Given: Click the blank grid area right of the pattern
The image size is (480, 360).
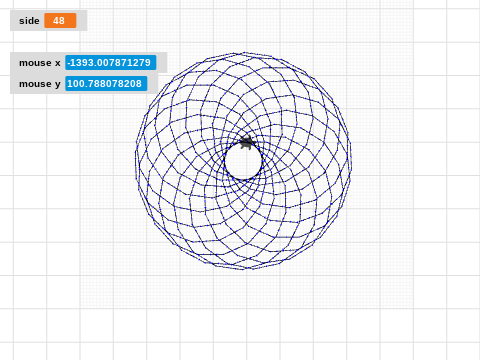Looking at the screenshot, I should [383, 160].
